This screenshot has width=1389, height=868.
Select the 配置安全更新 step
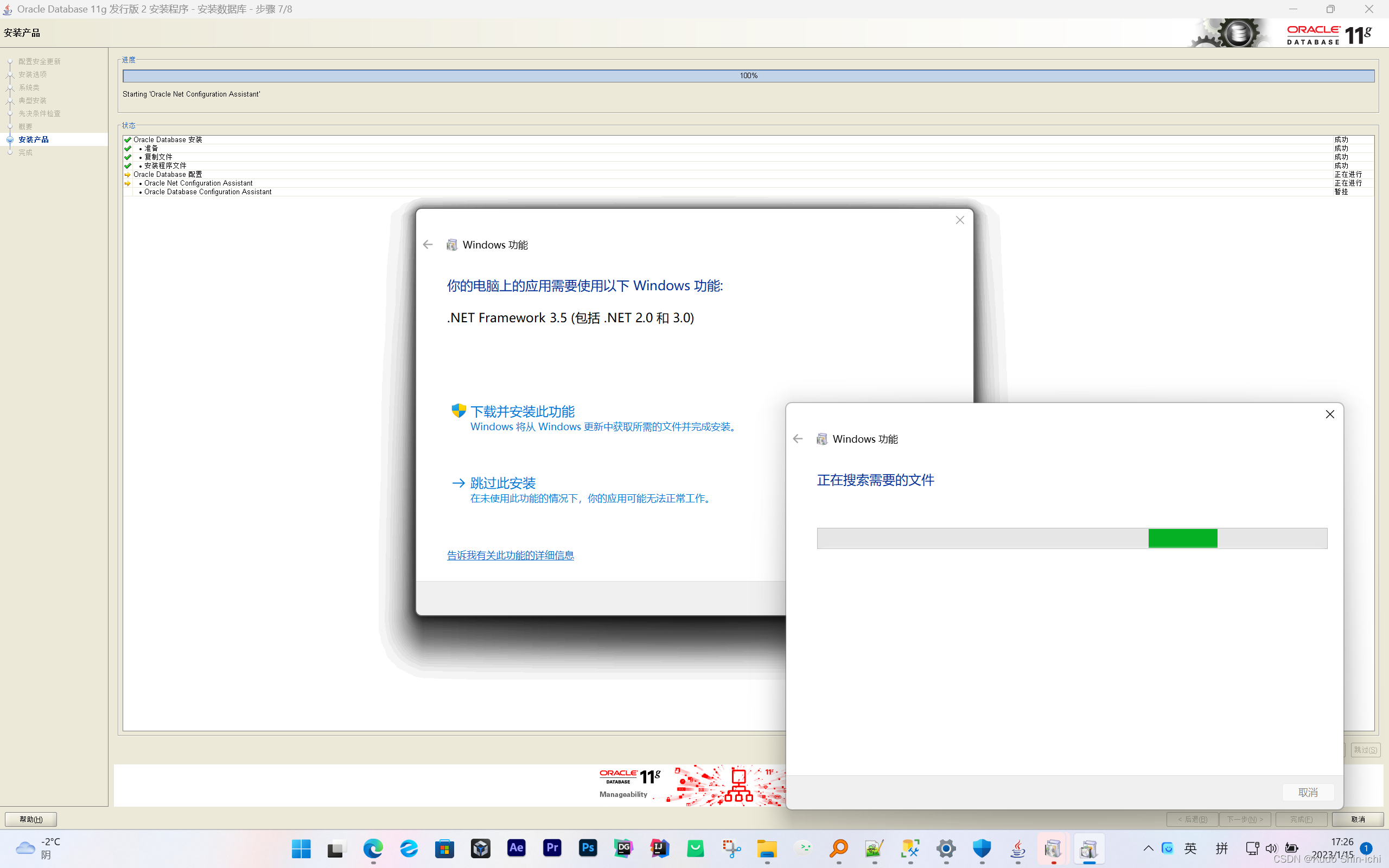click(x=39, y=61)
